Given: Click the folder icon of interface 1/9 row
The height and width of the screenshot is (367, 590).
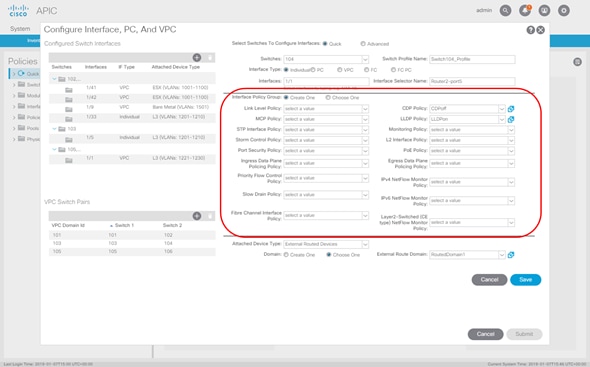Looking at the screenshot, I should (68, 110).
